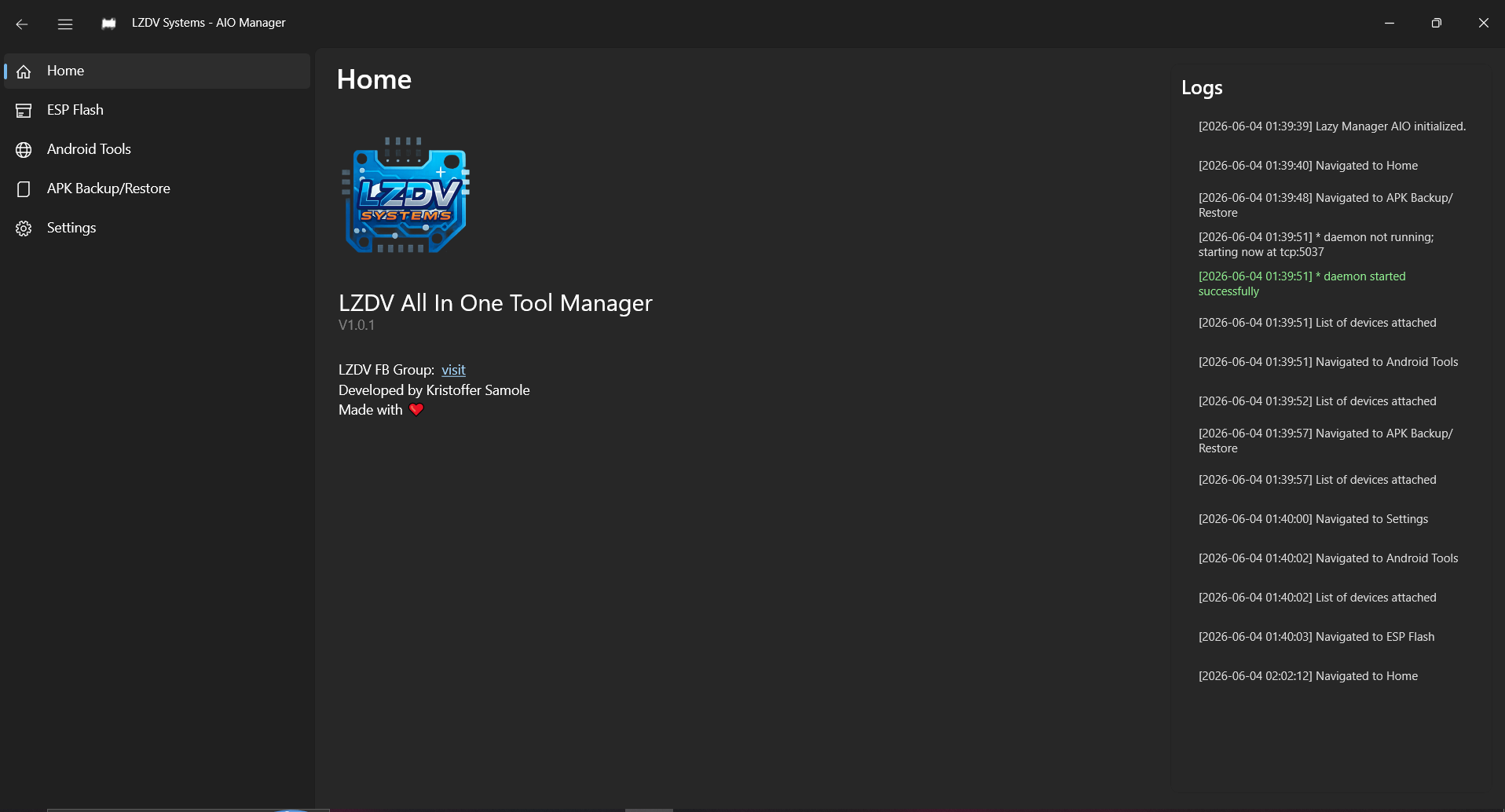The width and height of the screenshot is (1505, 812).
Task: Select 02:02:12 Navigated to Home log
Action: click(1309, 676)
